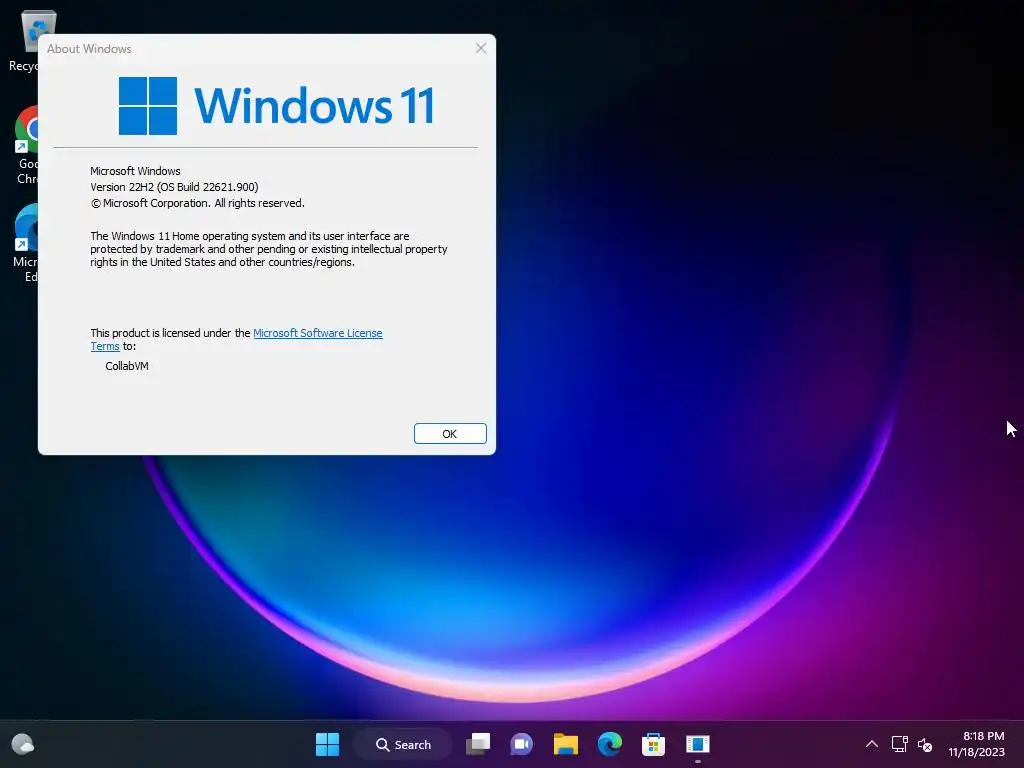Open network status tray icon
The image size is (1024, 768).
[x=900, y=744]
